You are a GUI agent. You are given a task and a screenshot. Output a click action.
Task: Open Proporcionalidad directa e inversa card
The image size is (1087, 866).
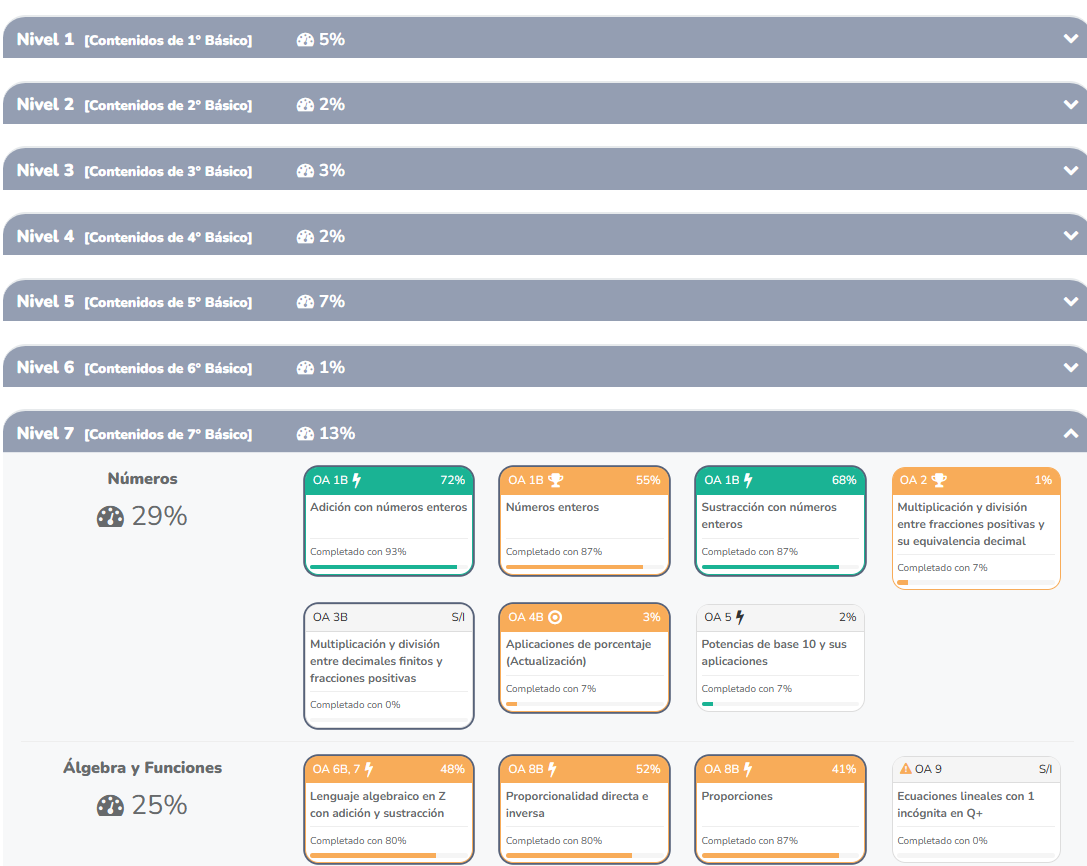(x=584, y=810)
